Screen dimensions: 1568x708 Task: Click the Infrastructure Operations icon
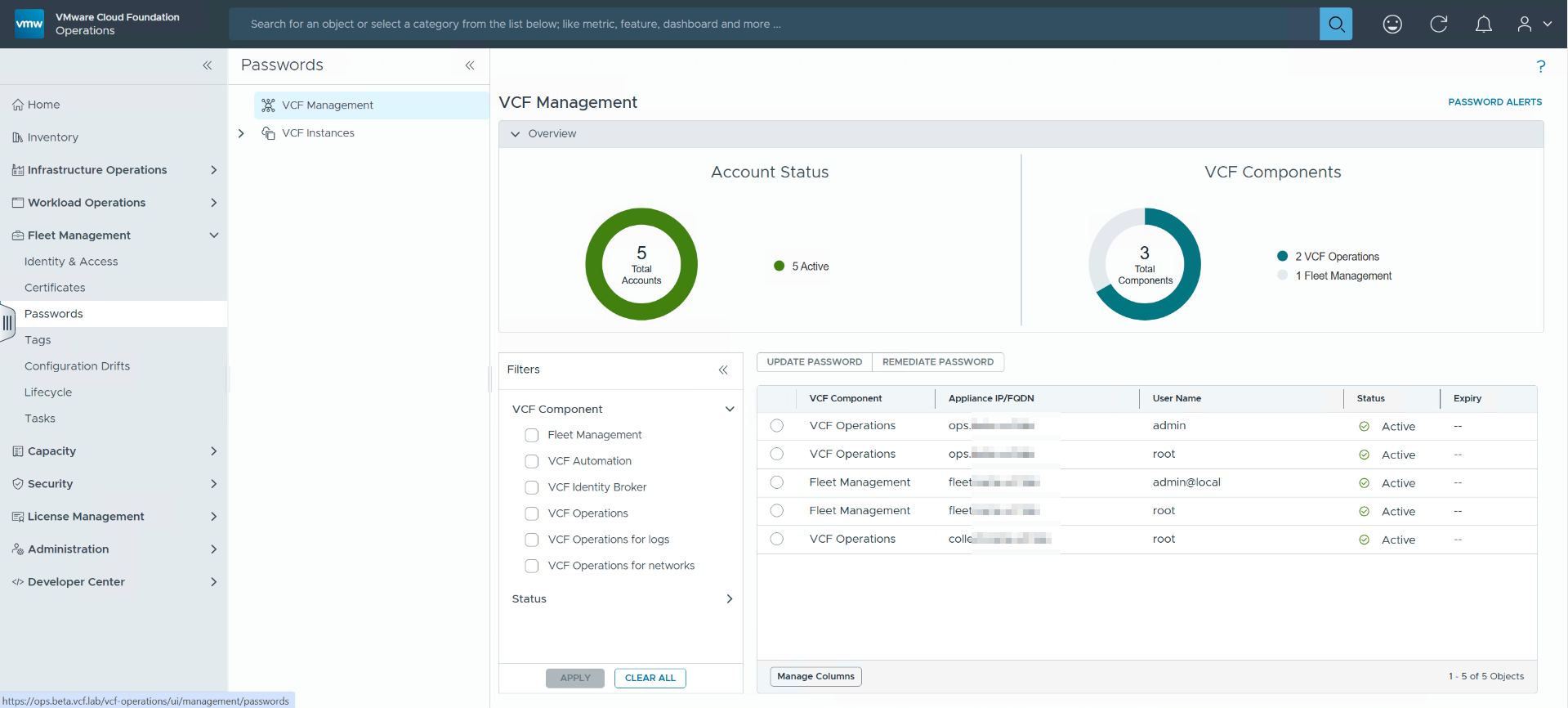tap(18, 170)
